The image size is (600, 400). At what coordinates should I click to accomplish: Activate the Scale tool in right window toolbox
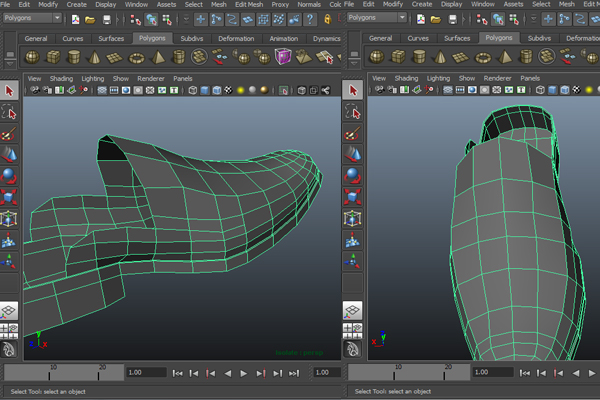point(352,197)
